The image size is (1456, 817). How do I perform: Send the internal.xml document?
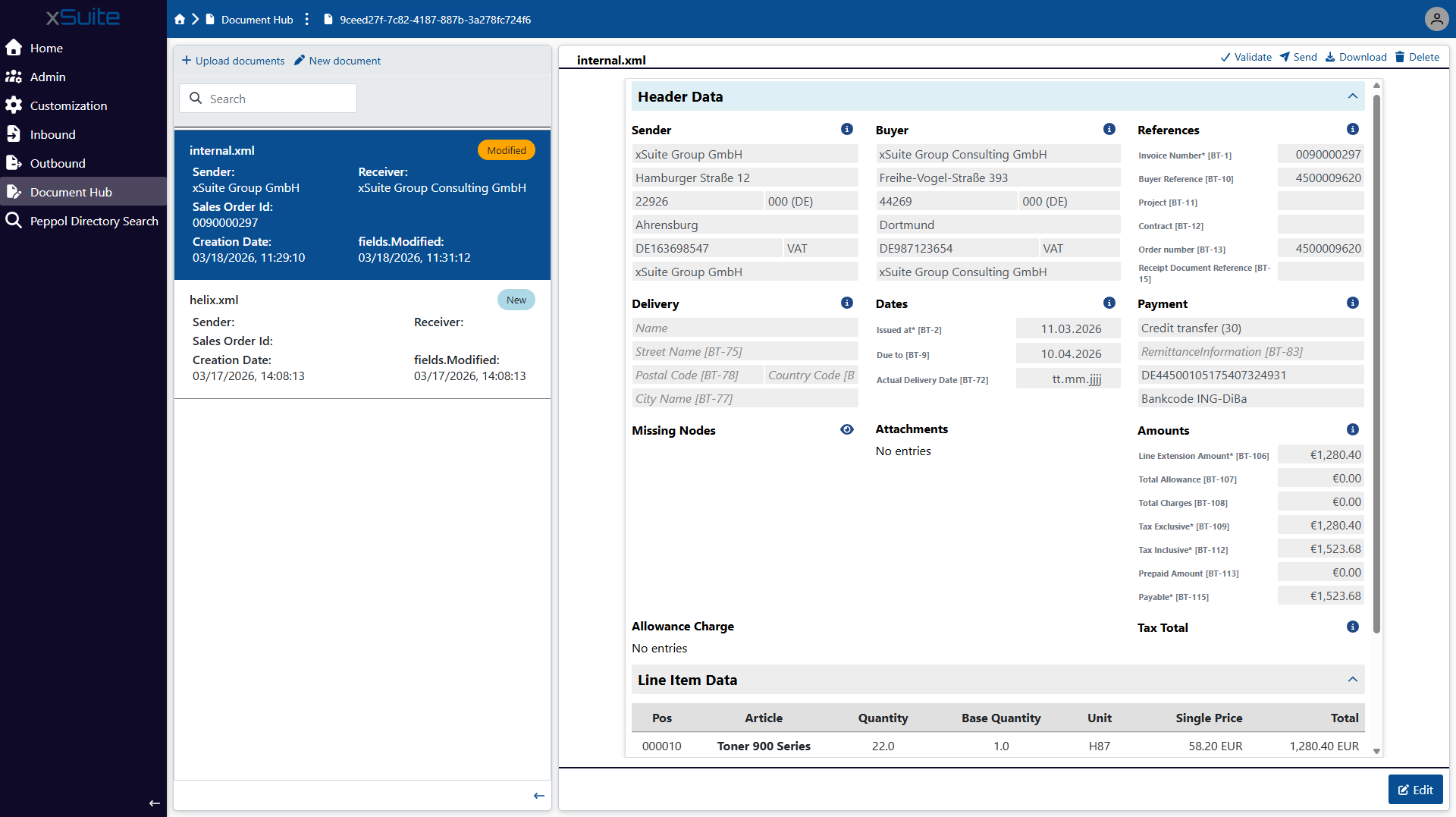click(x=1298, y=57)
